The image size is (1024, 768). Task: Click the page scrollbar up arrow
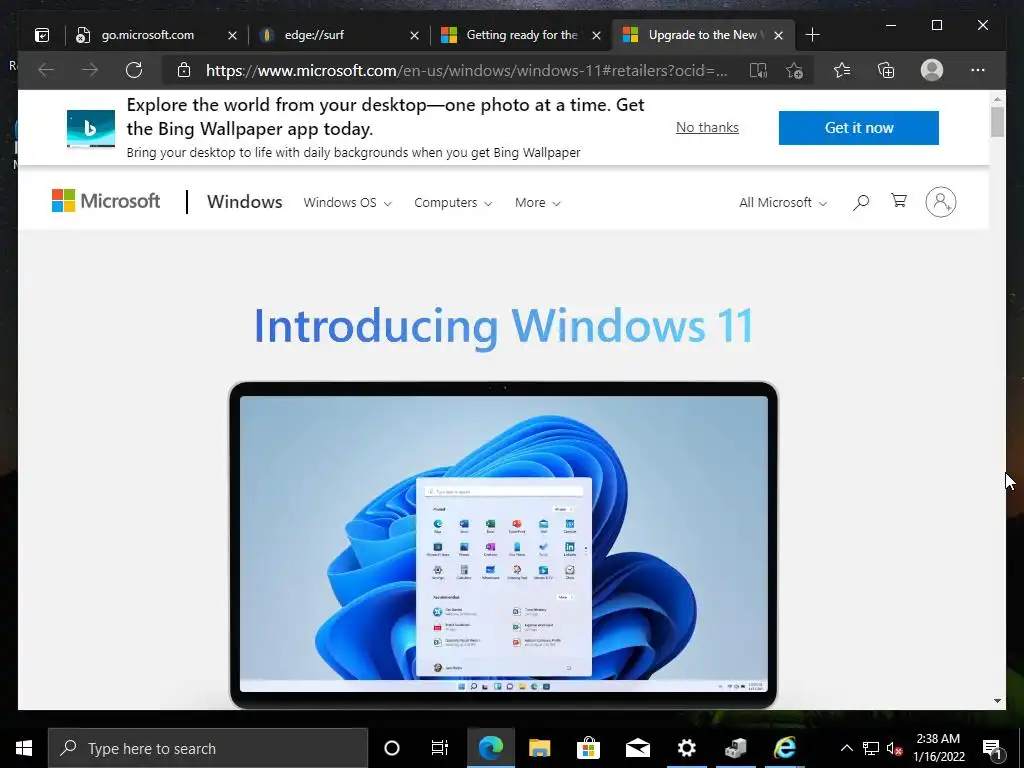pyautogui.click(x=997, y=99)
